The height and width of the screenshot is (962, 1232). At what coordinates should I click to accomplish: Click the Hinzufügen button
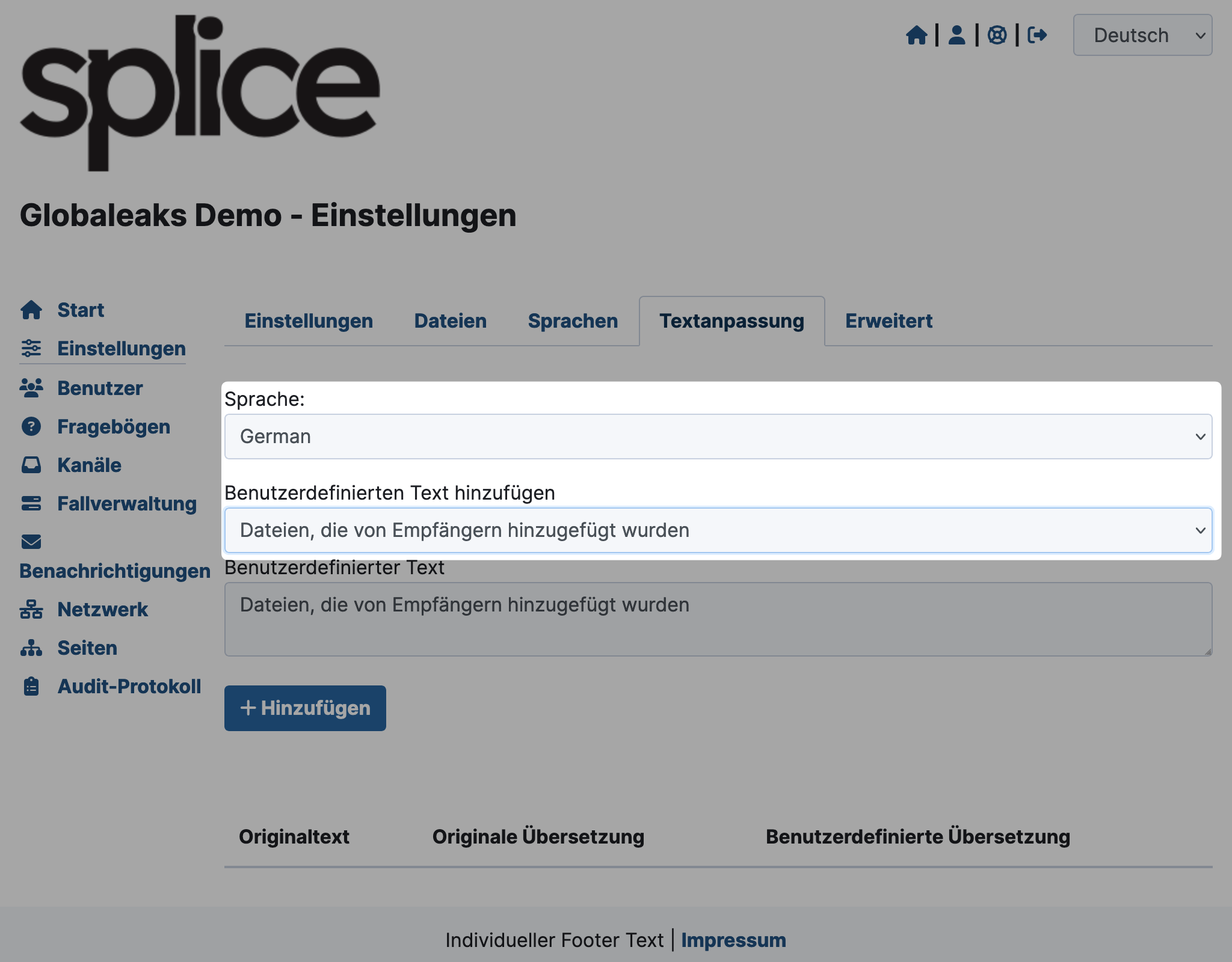point(305,708)
